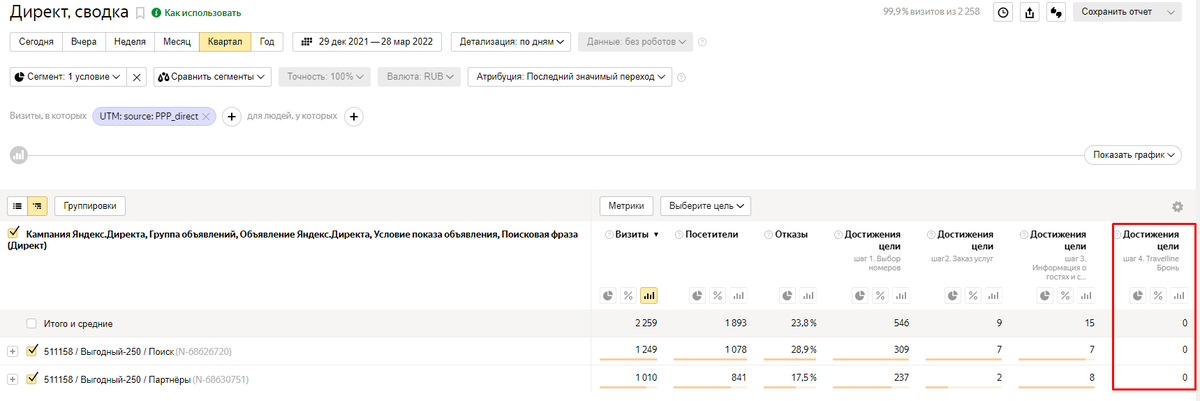Click the export report icon
Screen dimensions: 1200x401
[x=1029, y=12]
